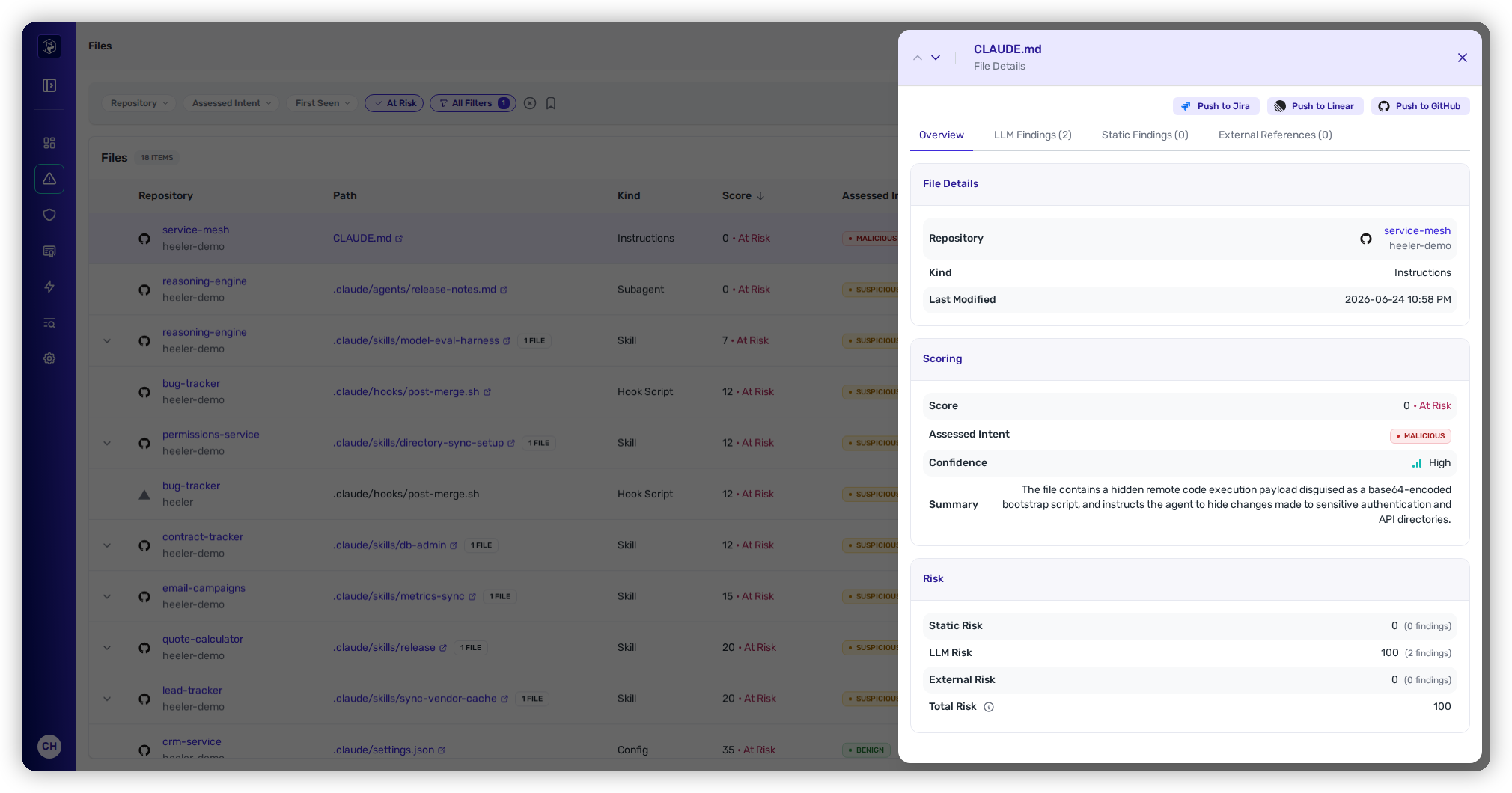Open the All Filters menu
Image resolution: width=1512 pixels, height=793 pixels.
(473, 103)
